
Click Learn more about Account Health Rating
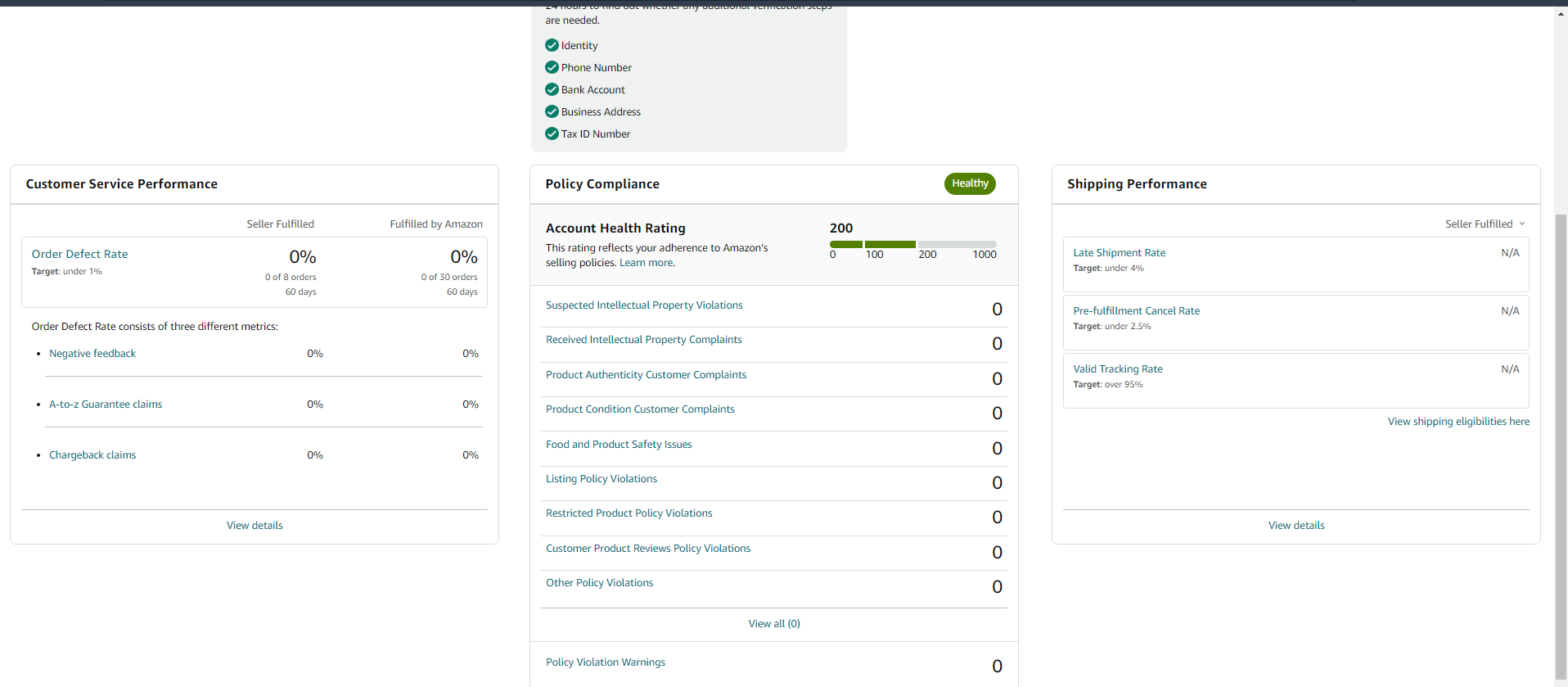pos(647,263)
